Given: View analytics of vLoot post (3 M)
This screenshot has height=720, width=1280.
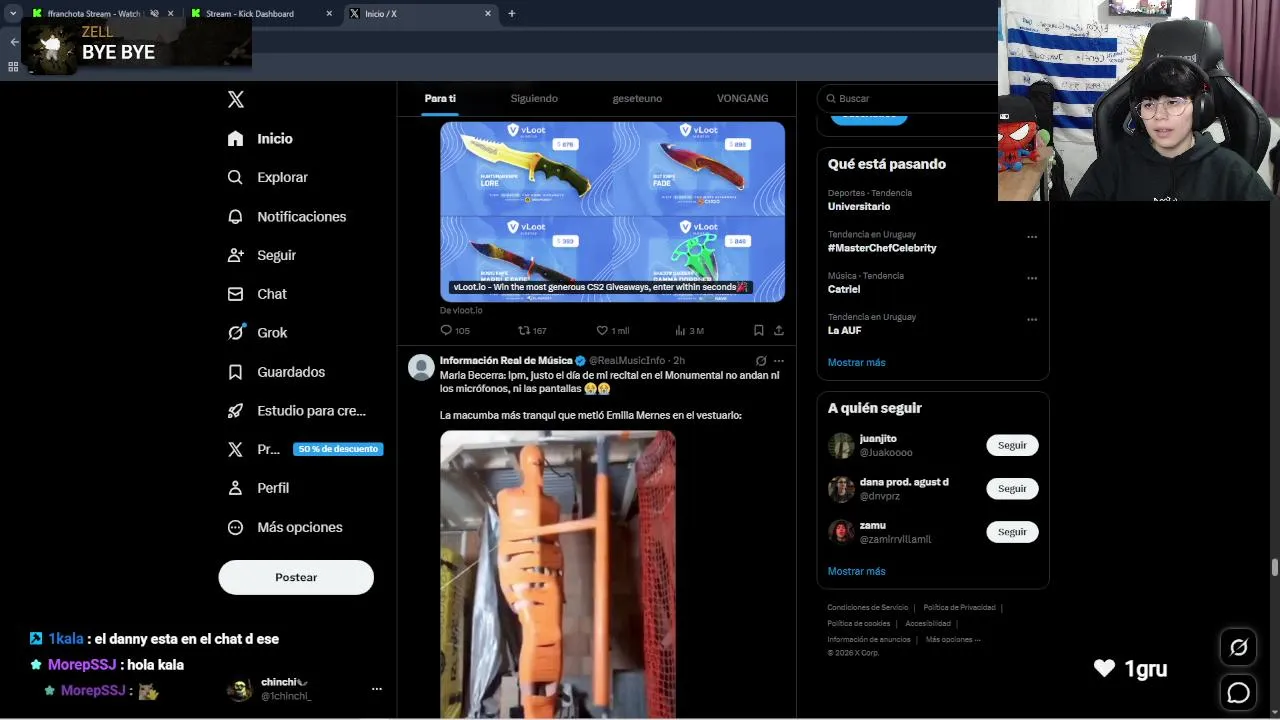Looking at the screenshot, I should (x=689, y=330).
